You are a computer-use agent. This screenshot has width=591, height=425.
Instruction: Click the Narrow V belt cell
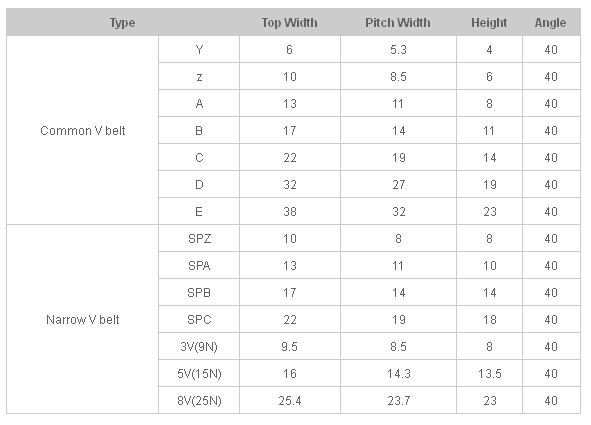point(83,320)
